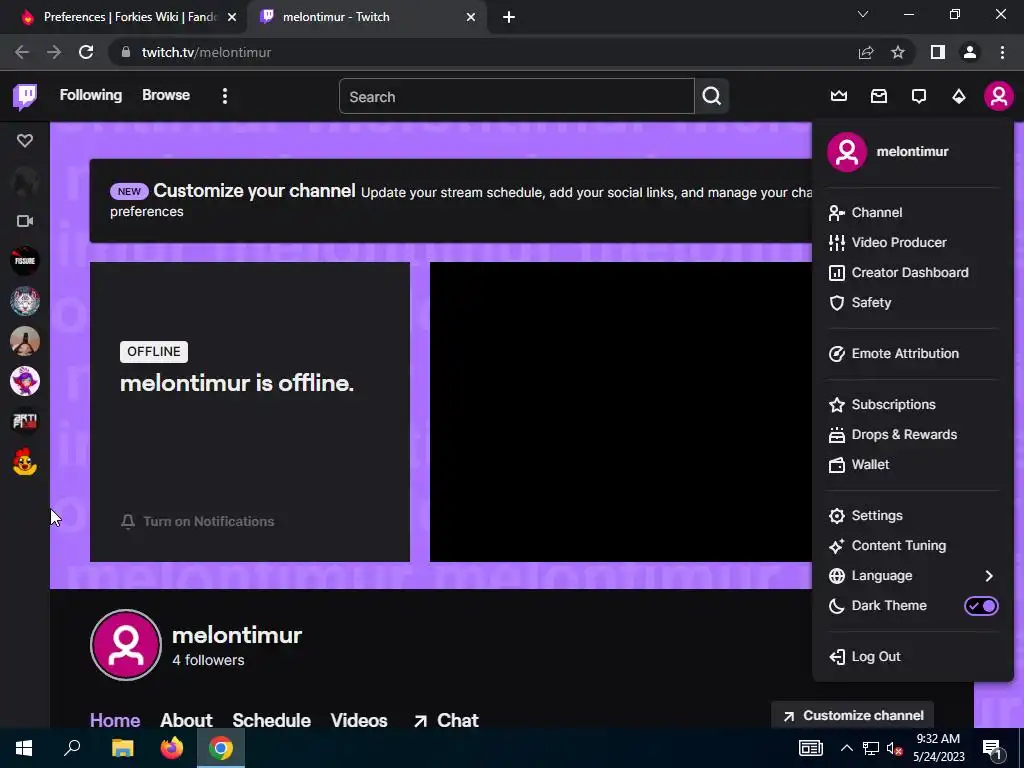Open the tab search dropdown arrow
Screen dimensions: 1024x768
tap(863, 14)
